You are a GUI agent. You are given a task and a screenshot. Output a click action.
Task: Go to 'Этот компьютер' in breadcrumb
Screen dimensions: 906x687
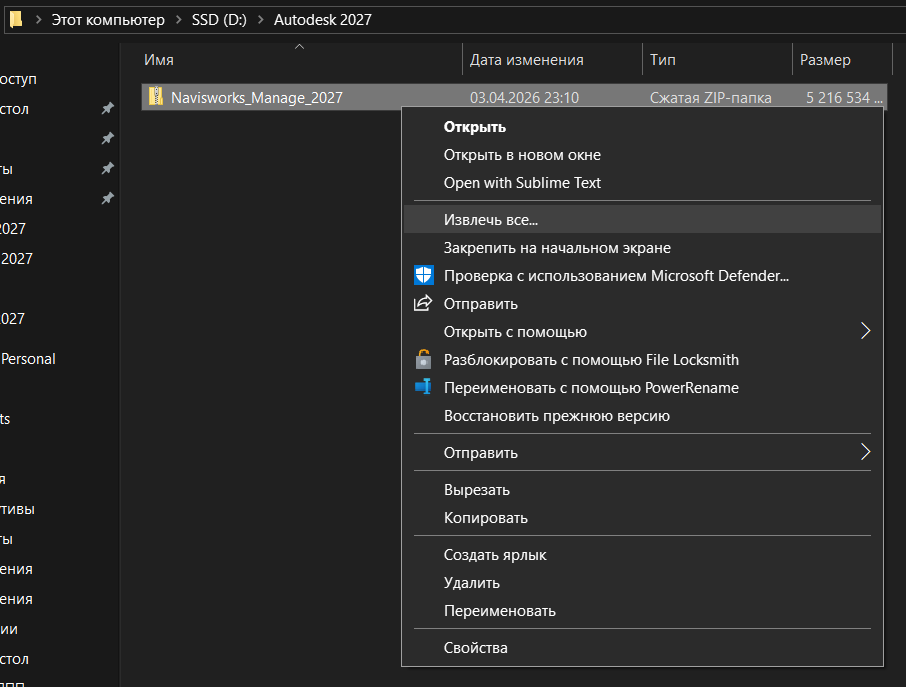pos(108,20)
